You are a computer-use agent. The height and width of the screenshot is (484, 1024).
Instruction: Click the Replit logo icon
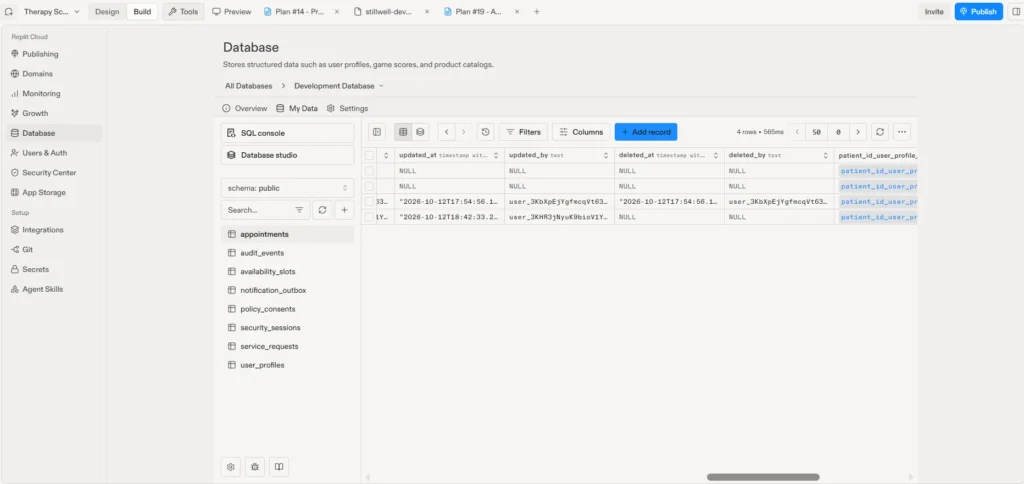[x=8, y=12]
